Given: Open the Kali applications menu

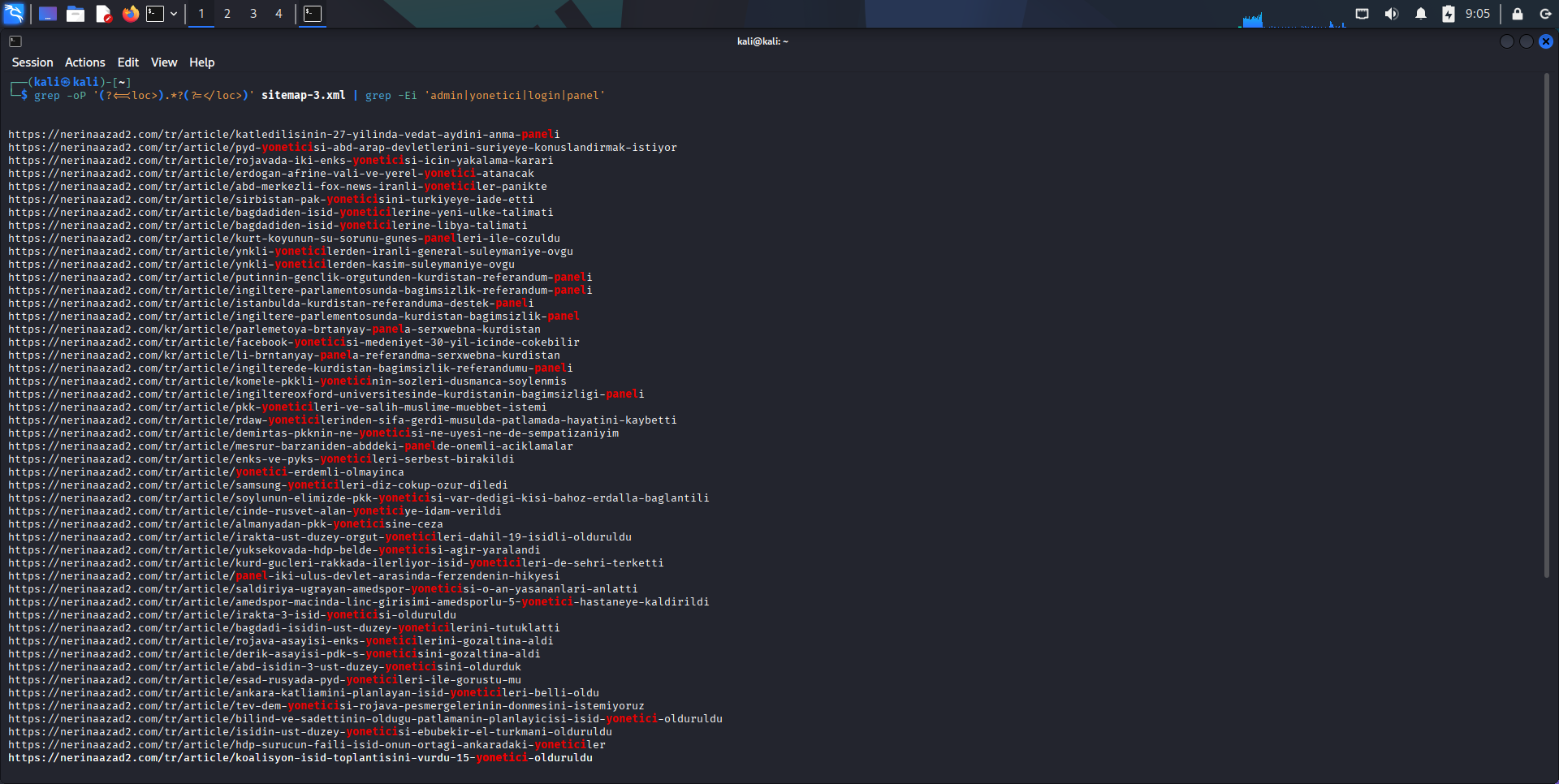Looking at the screenshot, I should (15, 13).
